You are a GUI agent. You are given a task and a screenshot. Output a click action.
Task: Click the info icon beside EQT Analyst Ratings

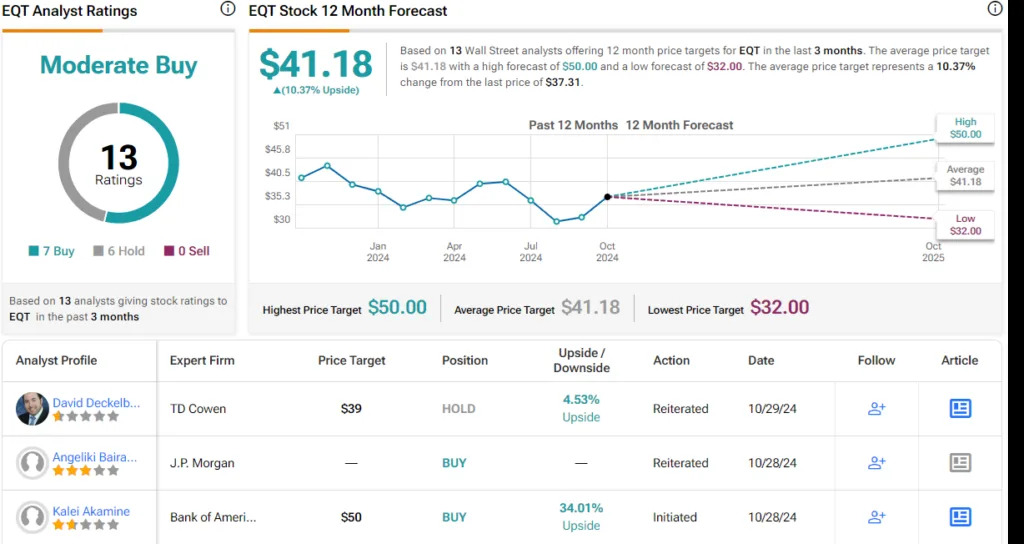(x=228, y=9)
